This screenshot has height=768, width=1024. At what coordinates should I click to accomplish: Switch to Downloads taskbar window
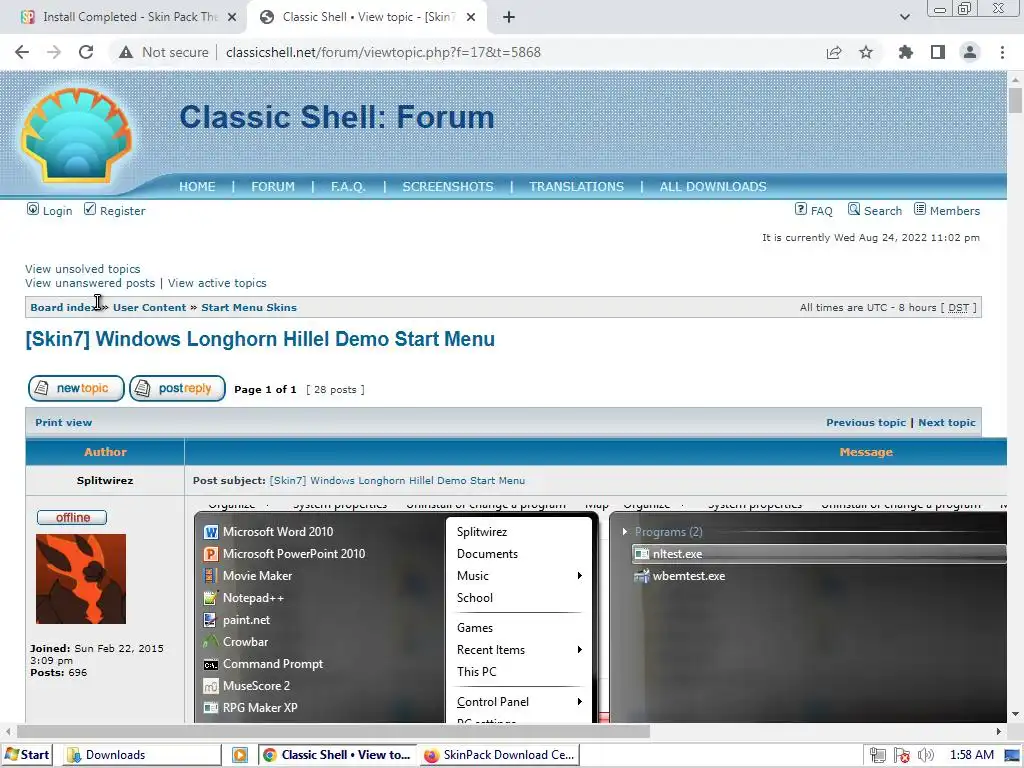142,755
